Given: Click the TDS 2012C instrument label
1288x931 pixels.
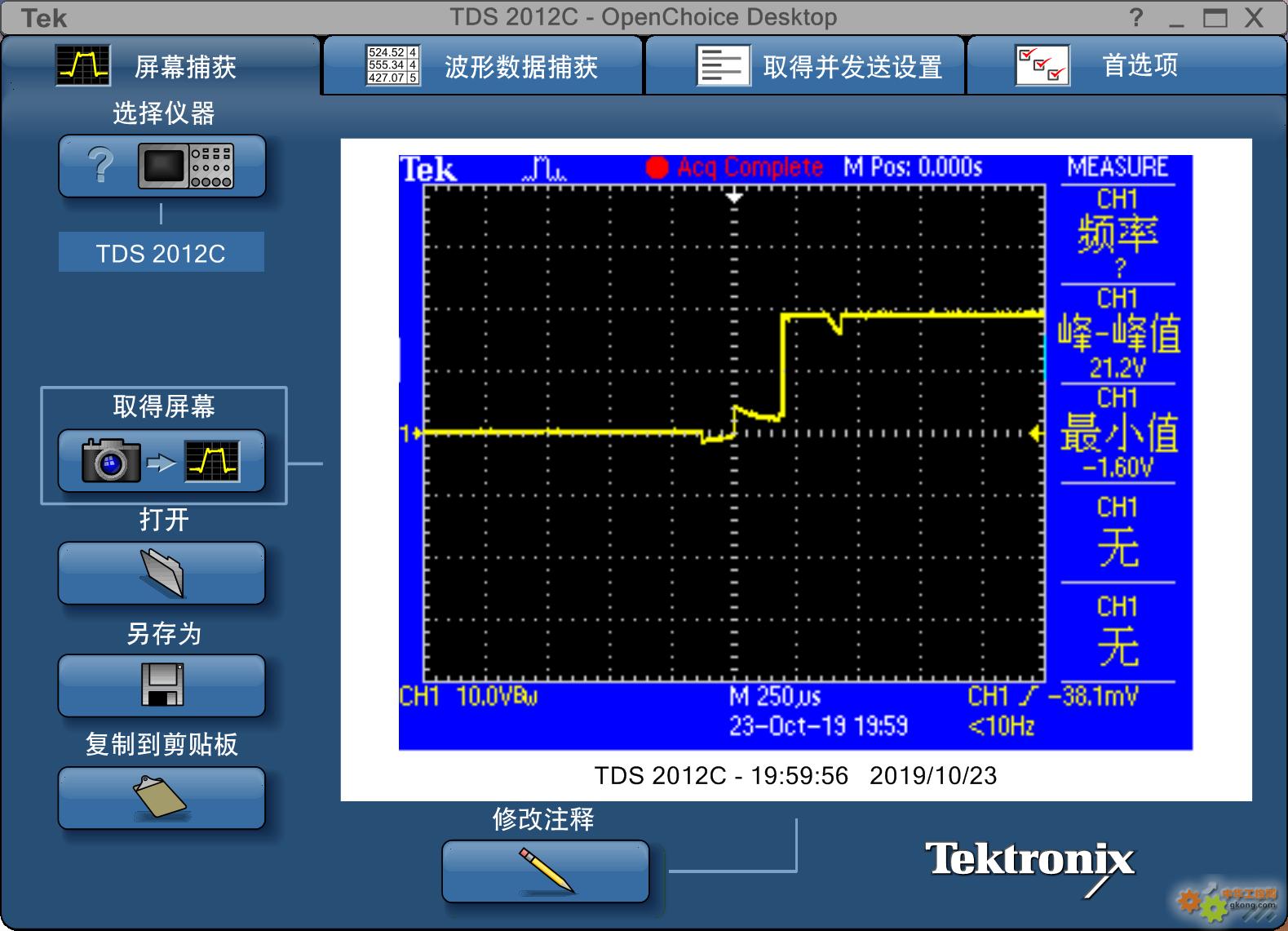Looking at the screenshot, I should click(161, 253).
